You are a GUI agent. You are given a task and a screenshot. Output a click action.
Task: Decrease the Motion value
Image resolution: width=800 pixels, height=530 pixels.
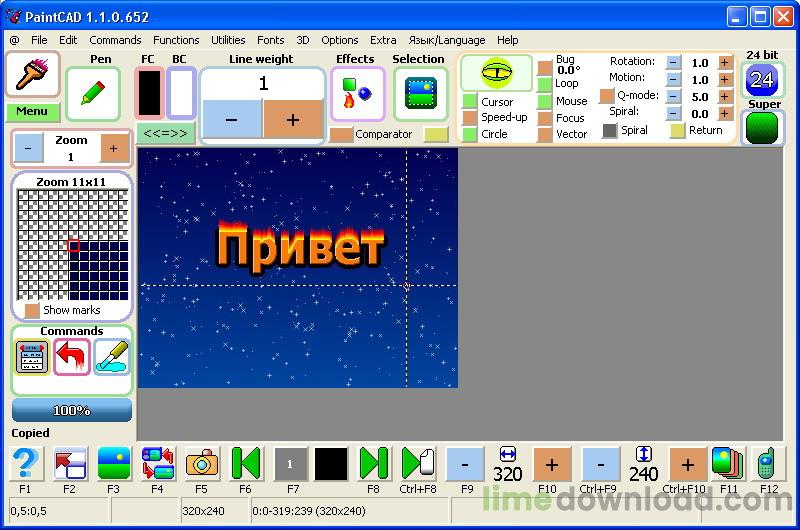(673, 80)
